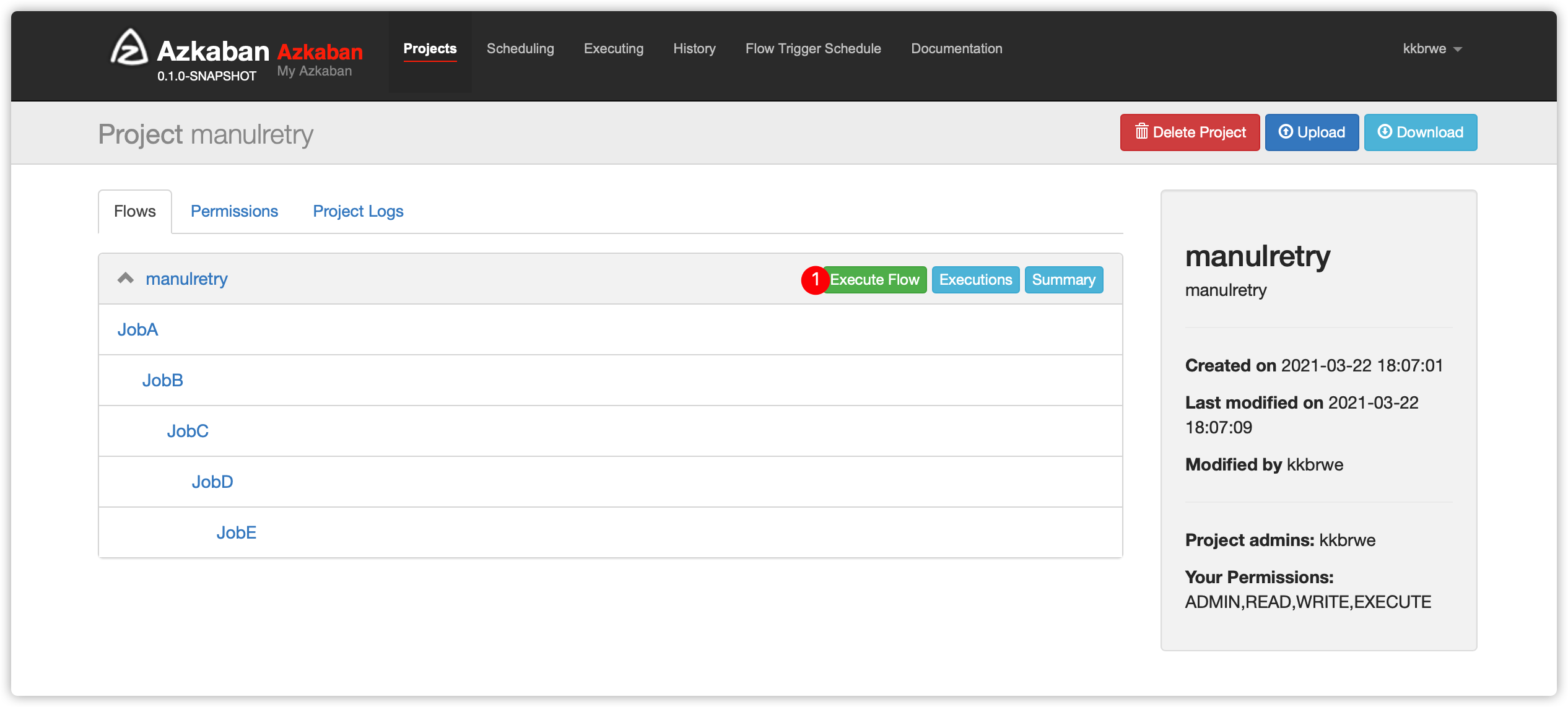
Task: Click the Project manulretry heading
Action: 206,134
